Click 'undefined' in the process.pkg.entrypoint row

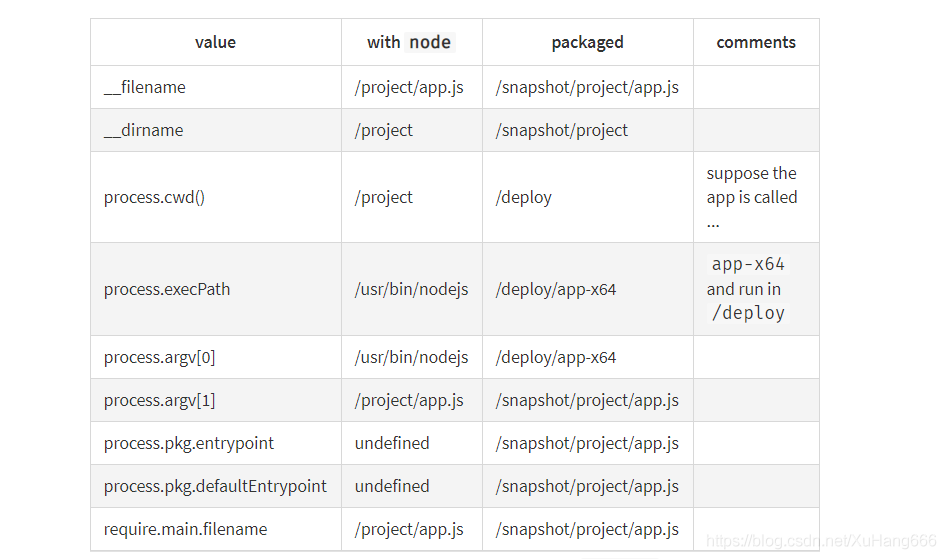[x=392, y=443]
